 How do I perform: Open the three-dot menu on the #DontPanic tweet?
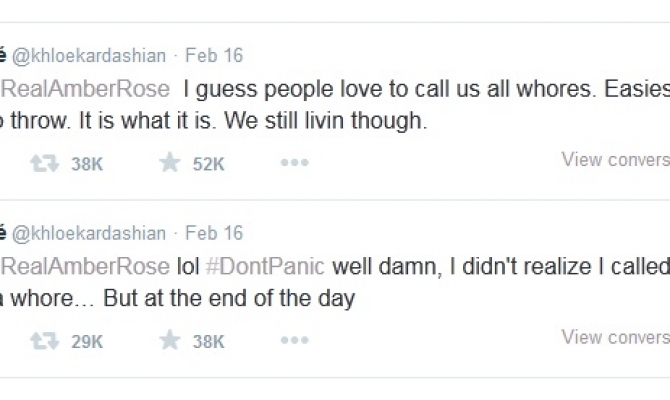tap(293, 341)
